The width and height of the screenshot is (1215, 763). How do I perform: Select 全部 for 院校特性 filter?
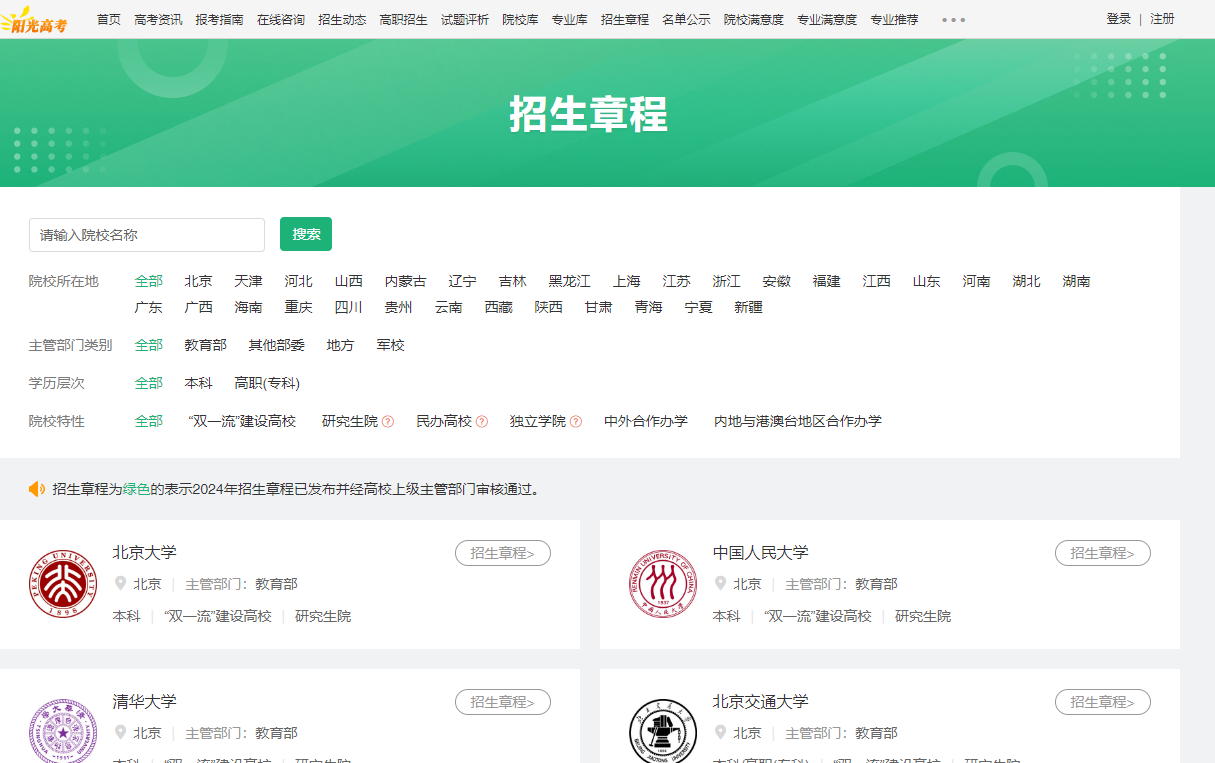coord(149,422)
